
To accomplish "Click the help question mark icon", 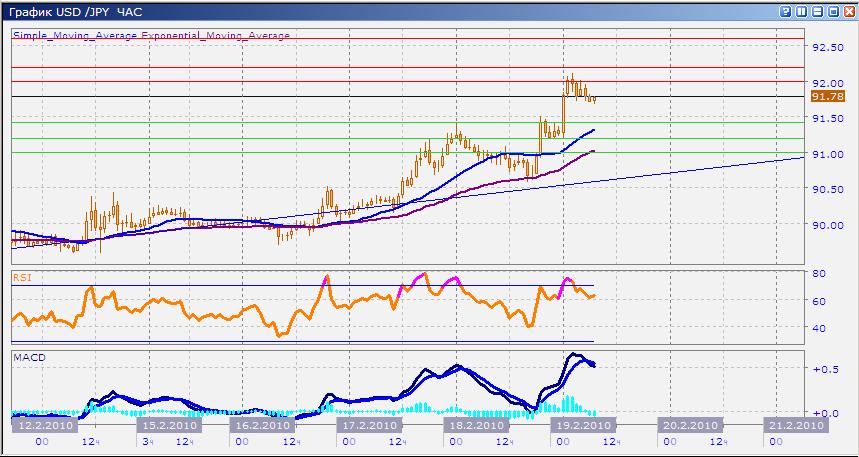I will (x=786, y=11).
